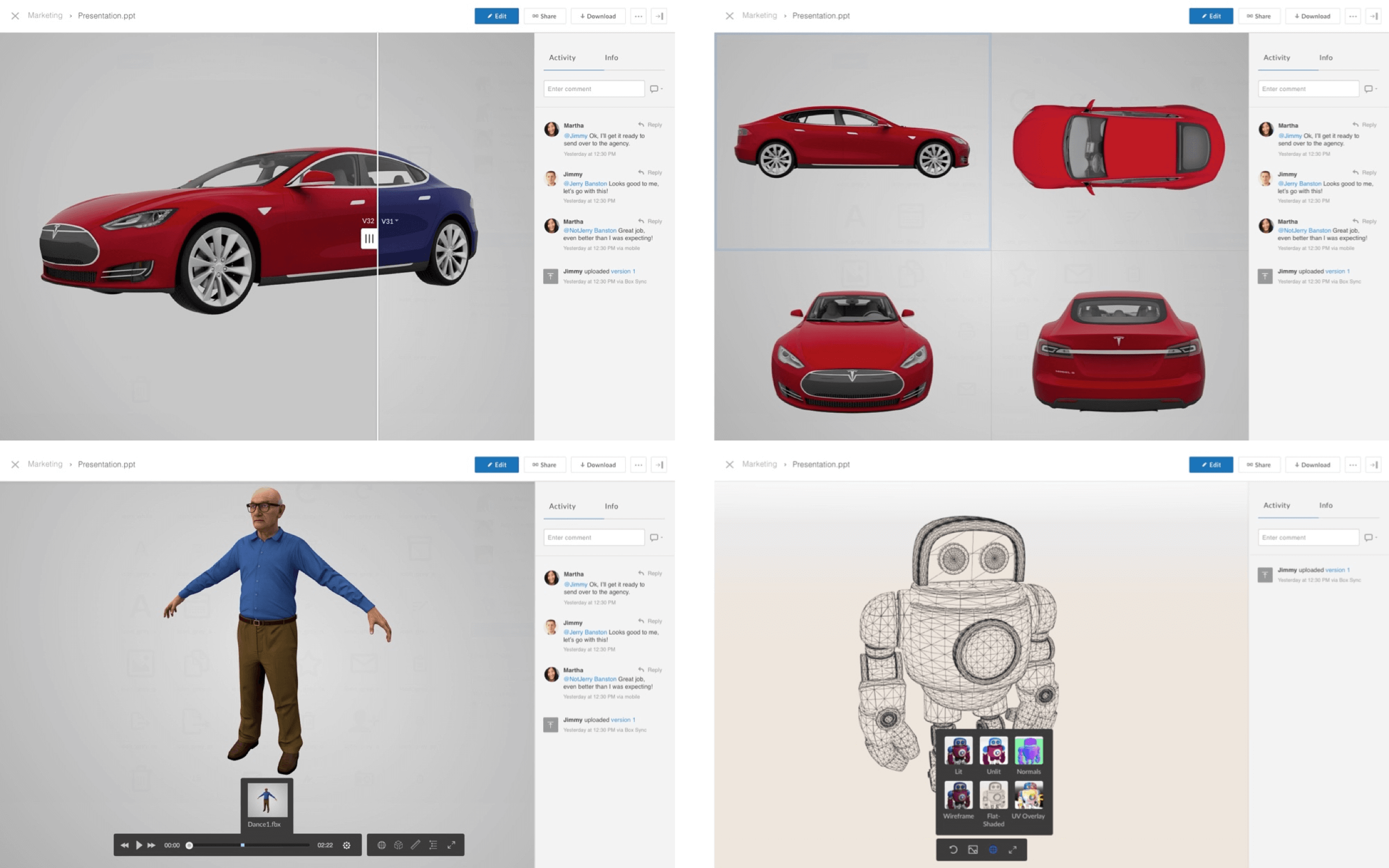The height and width of the screenshot is (868, 1389).
Task: Click rewind in the animated man window
Action: click(x=125, y=845)
